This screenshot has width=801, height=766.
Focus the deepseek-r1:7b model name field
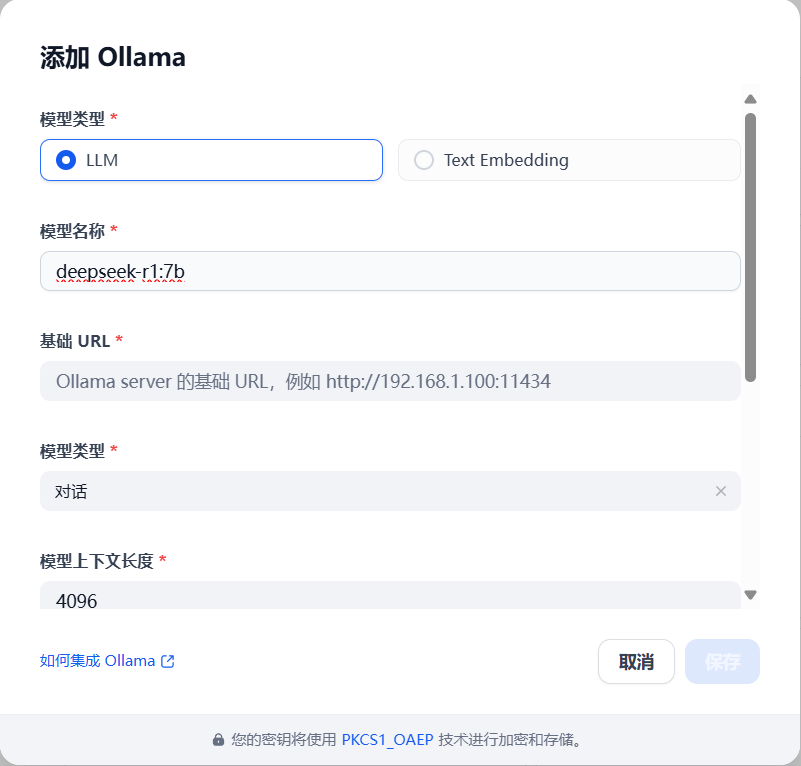tap(390, 270)
